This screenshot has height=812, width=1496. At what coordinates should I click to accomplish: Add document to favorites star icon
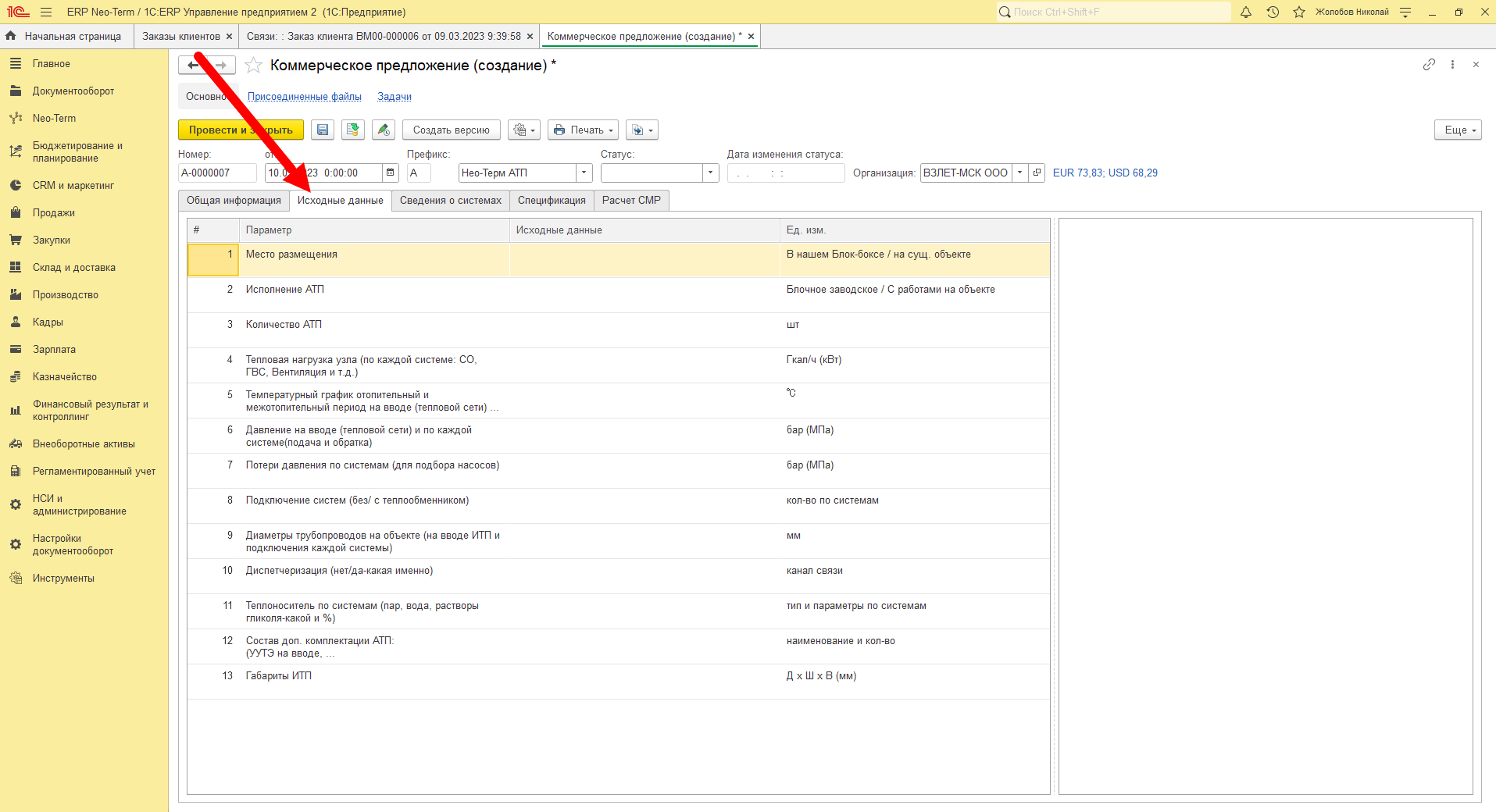pyautogui.click(x=253, y=66)
